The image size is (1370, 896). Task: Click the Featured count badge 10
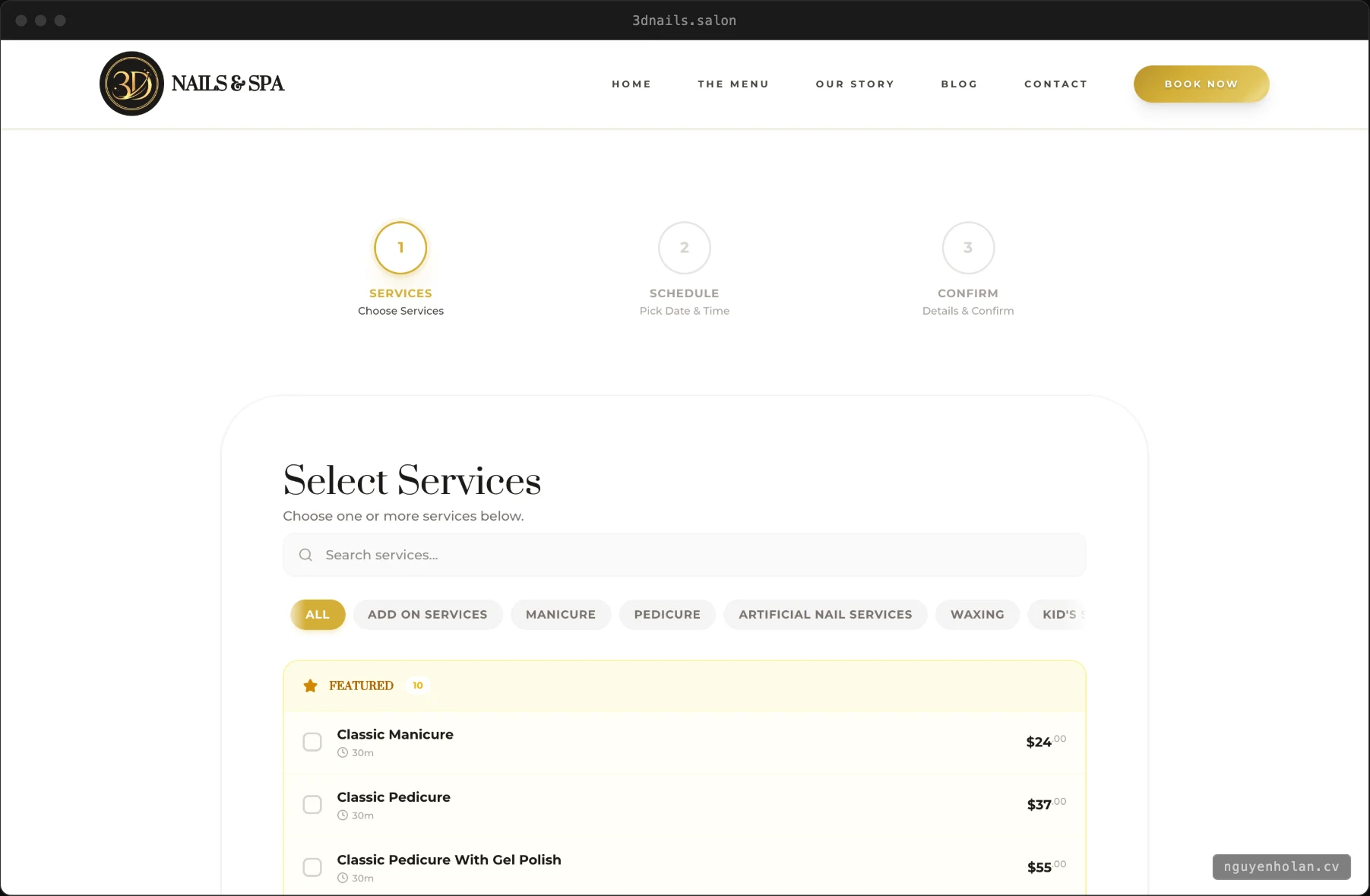point(418,685)
